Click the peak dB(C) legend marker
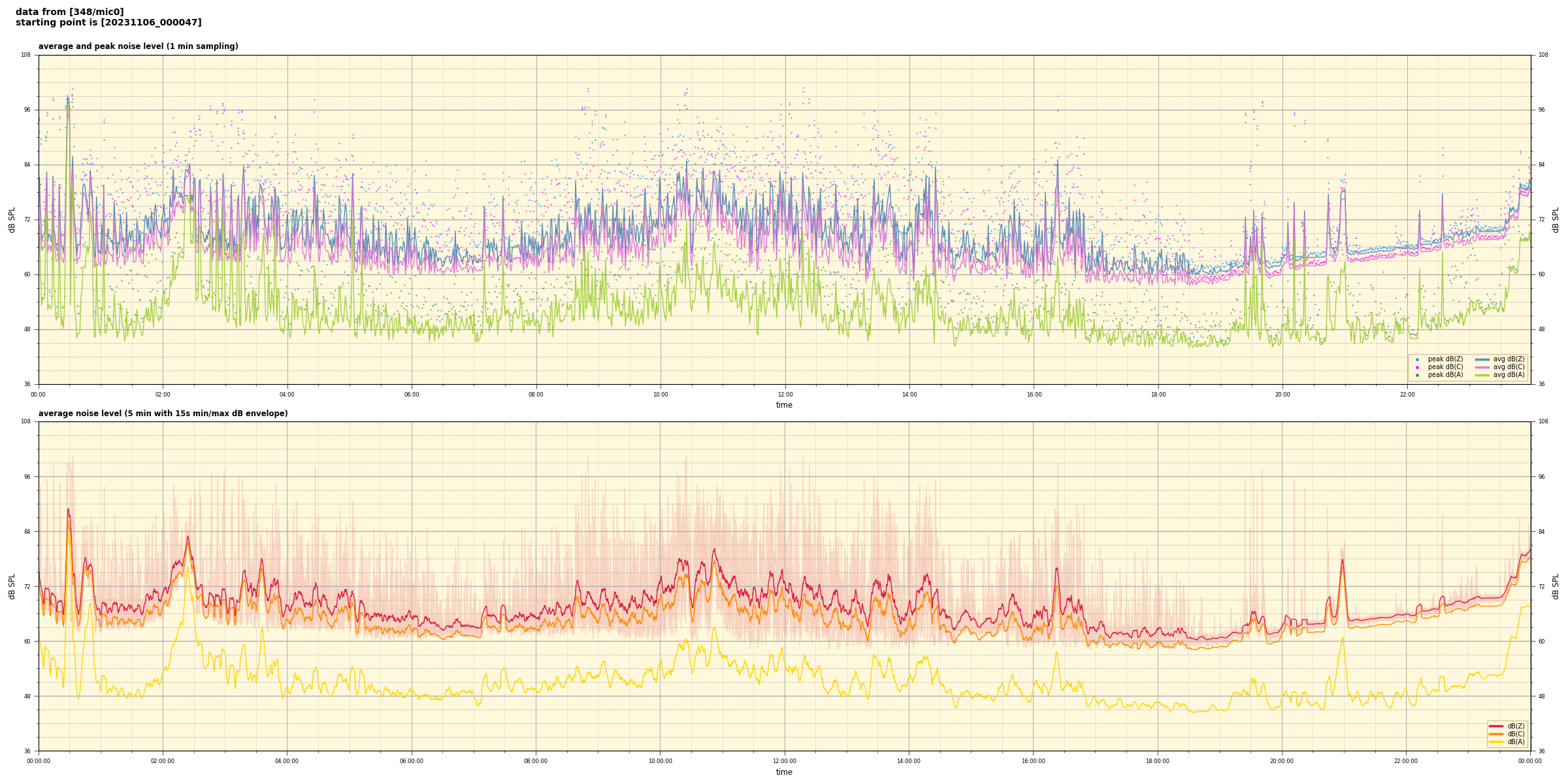Screen dimensions: 1568x784 tap(1417, 367)
